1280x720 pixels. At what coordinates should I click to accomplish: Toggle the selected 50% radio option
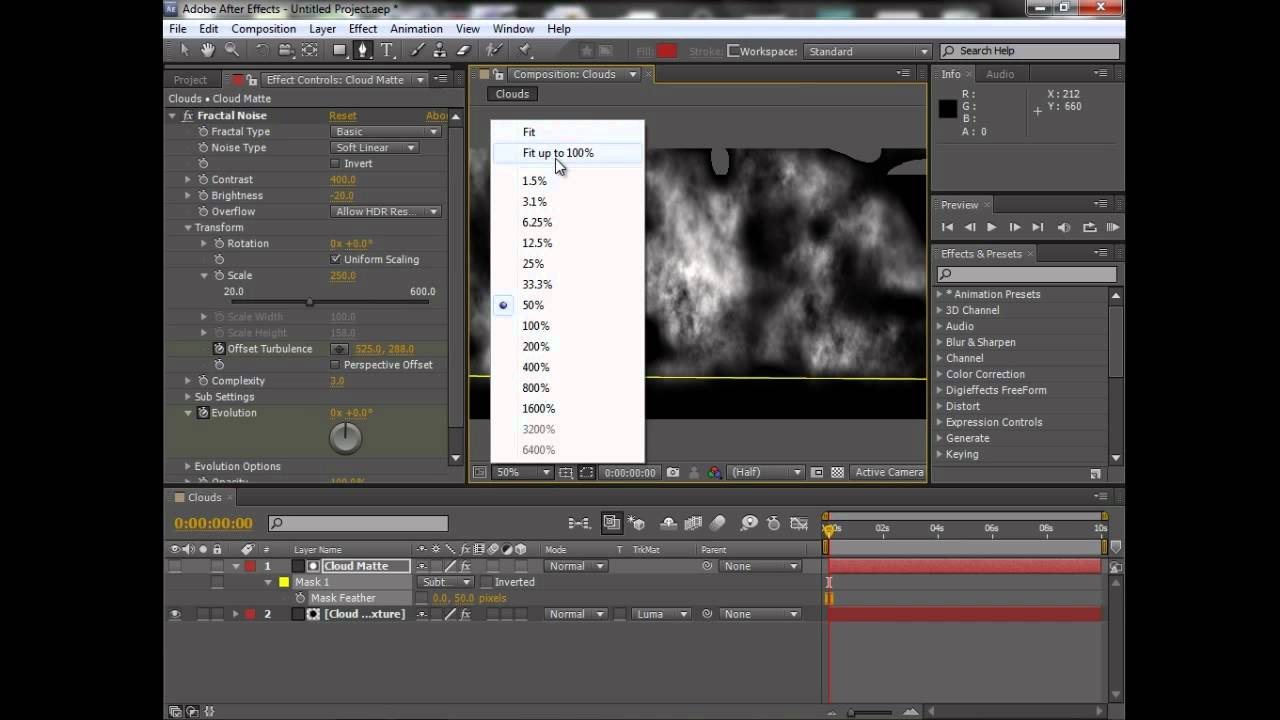503,305
